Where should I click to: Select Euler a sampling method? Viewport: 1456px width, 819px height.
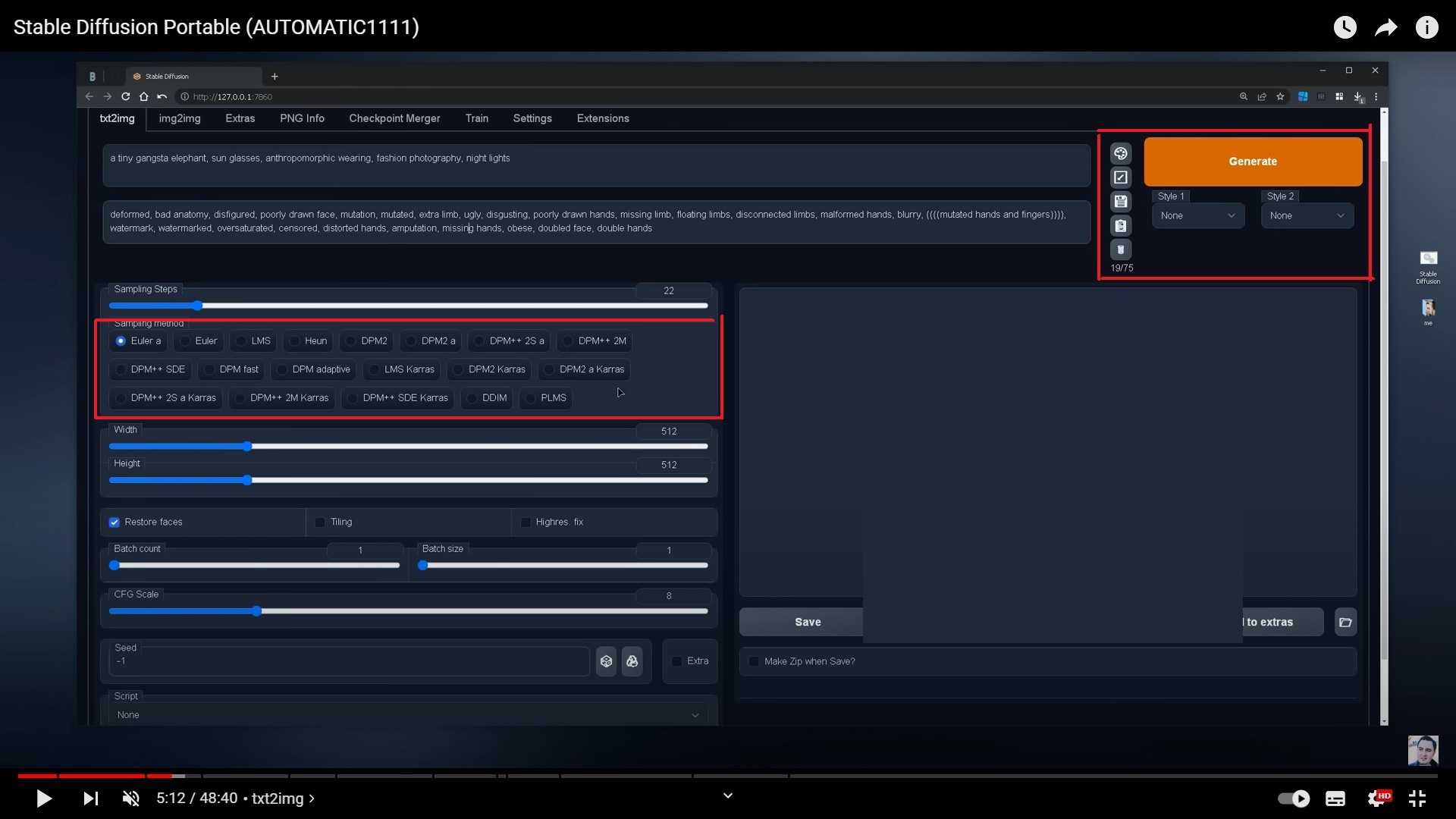click(138, 341)
